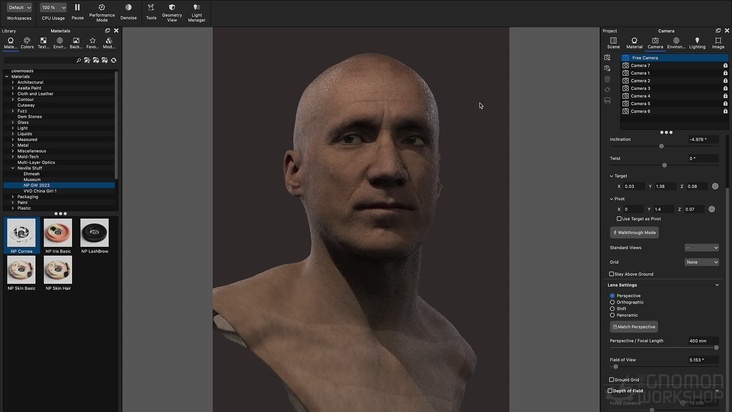The width and height of the screenshot is (732, 412).
Task: Collapse the Neville Stuff folder
Action: [13, 168]
